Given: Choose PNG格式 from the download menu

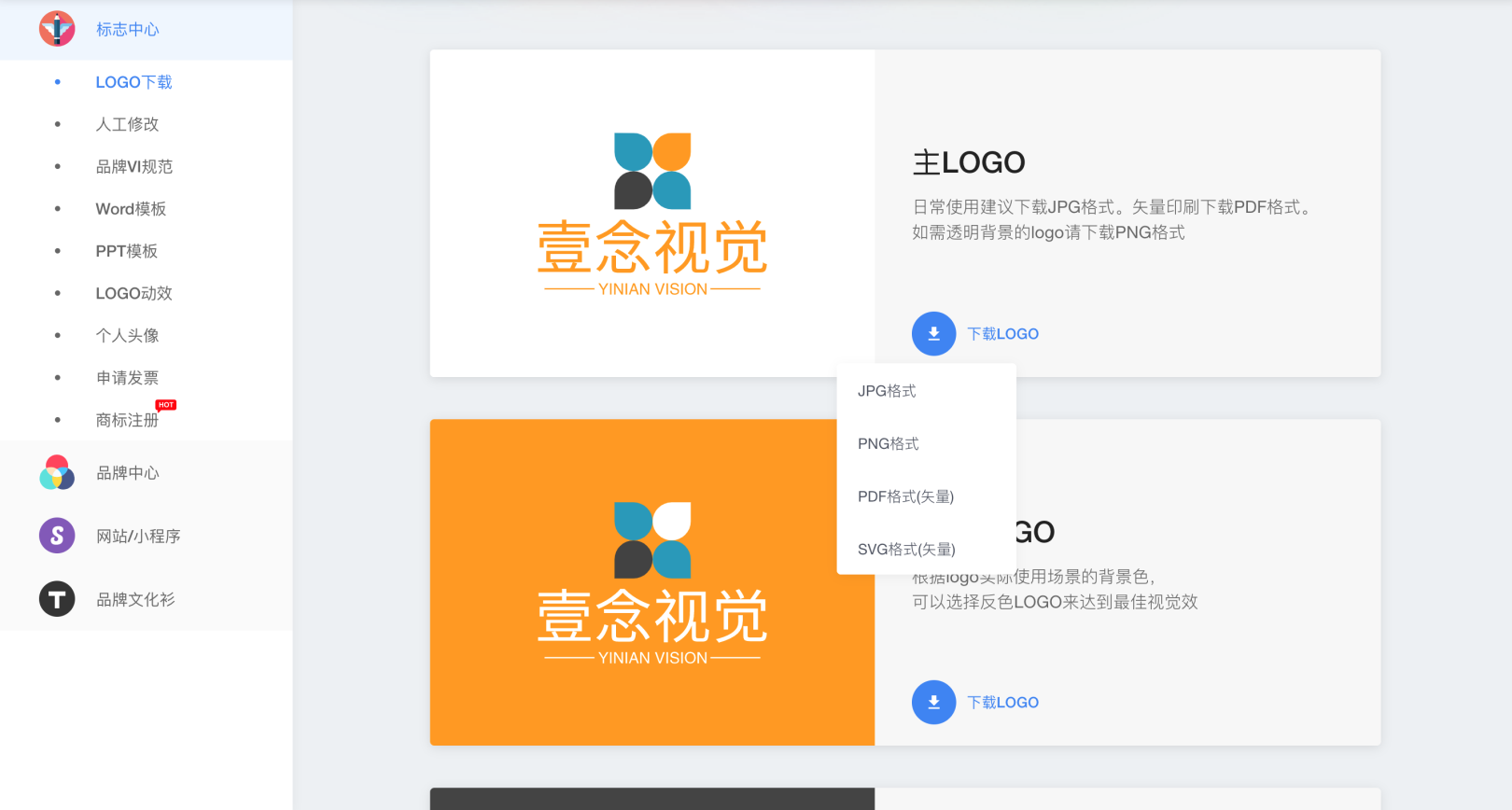Looking at the screenshot, I should point(888,444).
